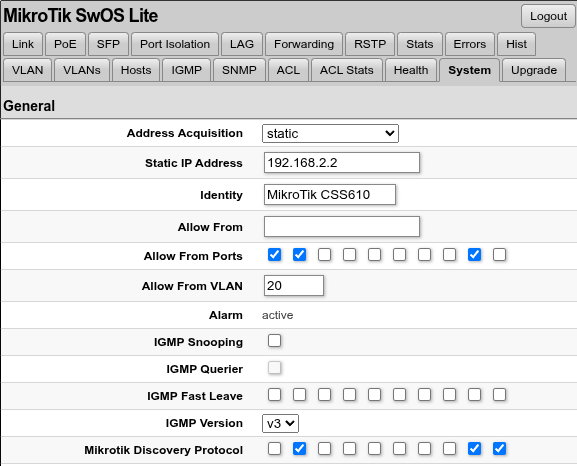The width and height of the screenshot is (577, 466).
Task: Uncheck ninth Mikrotik Discovery Protocol checkbox
Action: 474,448
